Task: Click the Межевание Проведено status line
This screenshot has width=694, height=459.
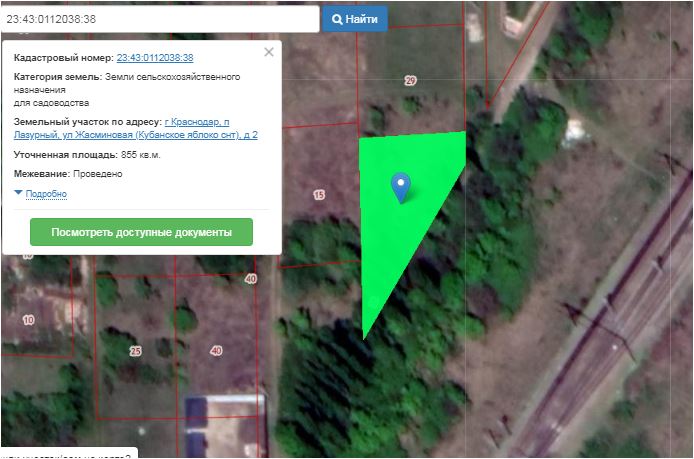Action: 68,174
